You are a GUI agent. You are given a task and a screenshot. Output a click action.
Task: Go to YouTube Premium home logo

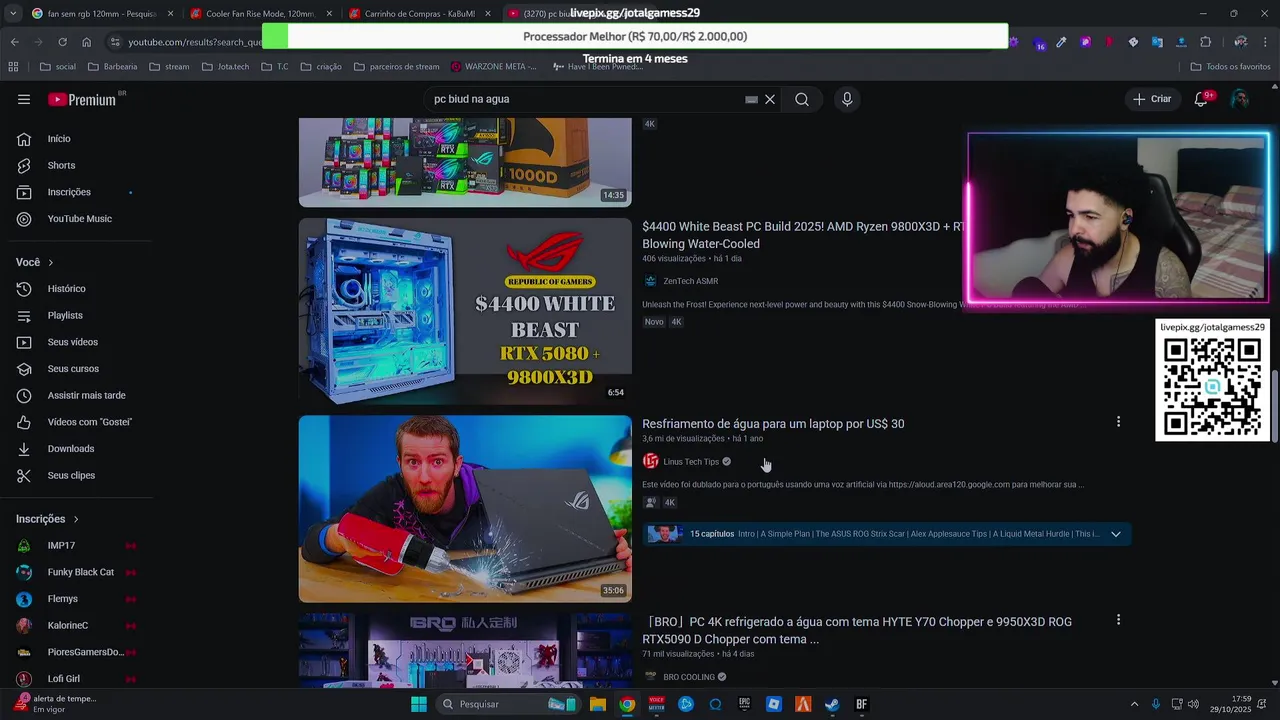pyautogui.click(x=82, y=99)
